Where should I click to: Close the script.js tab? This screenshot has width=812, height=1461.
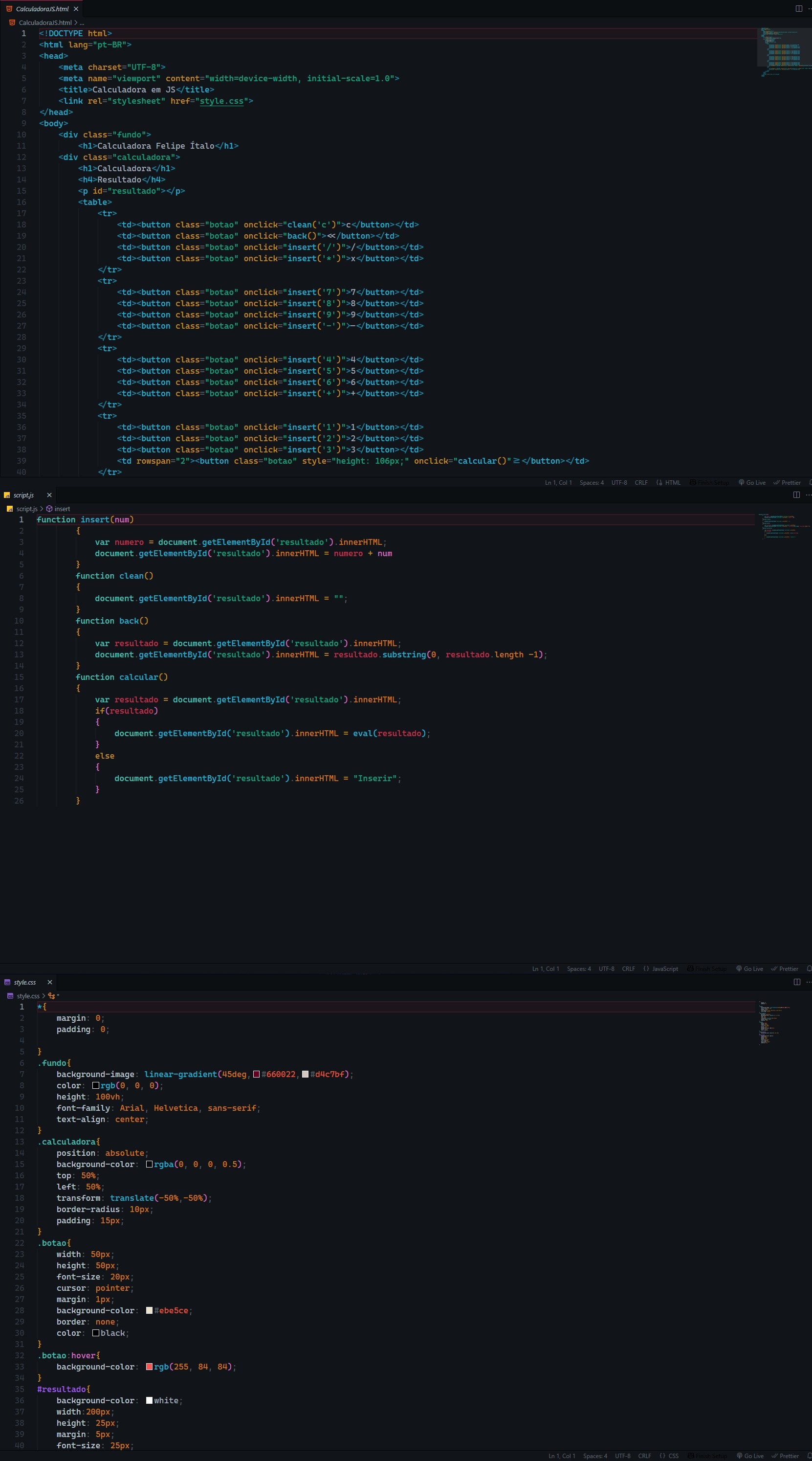pos(49,495)
